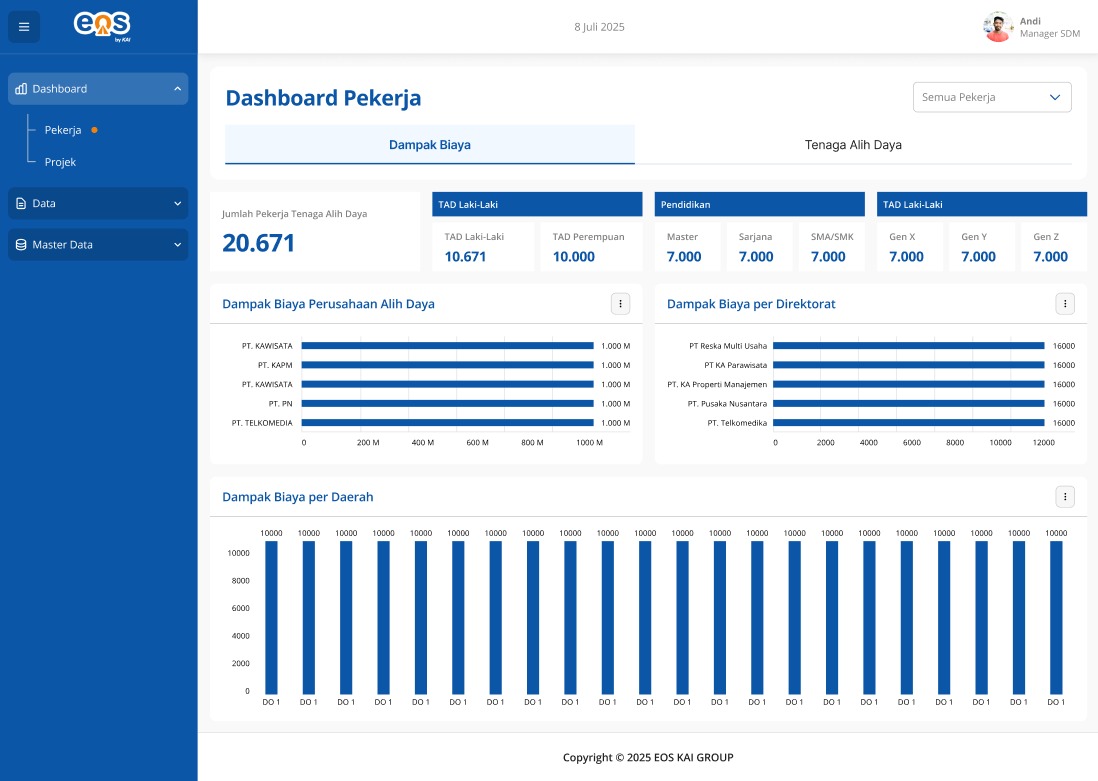Click TAD Perempuan value 10.000
Viewport: 1098px width, 781px height.
point(574,257)
